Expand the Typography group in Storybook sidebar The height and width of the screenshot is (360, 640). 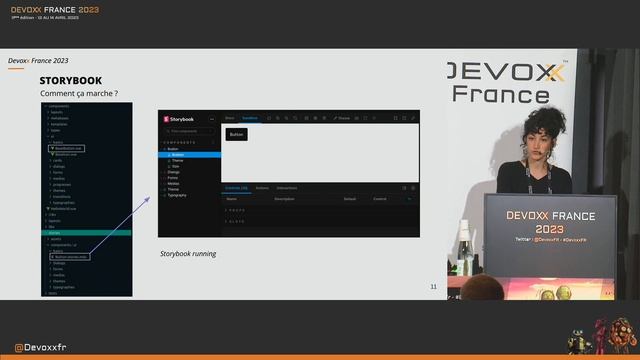(176, 195)
